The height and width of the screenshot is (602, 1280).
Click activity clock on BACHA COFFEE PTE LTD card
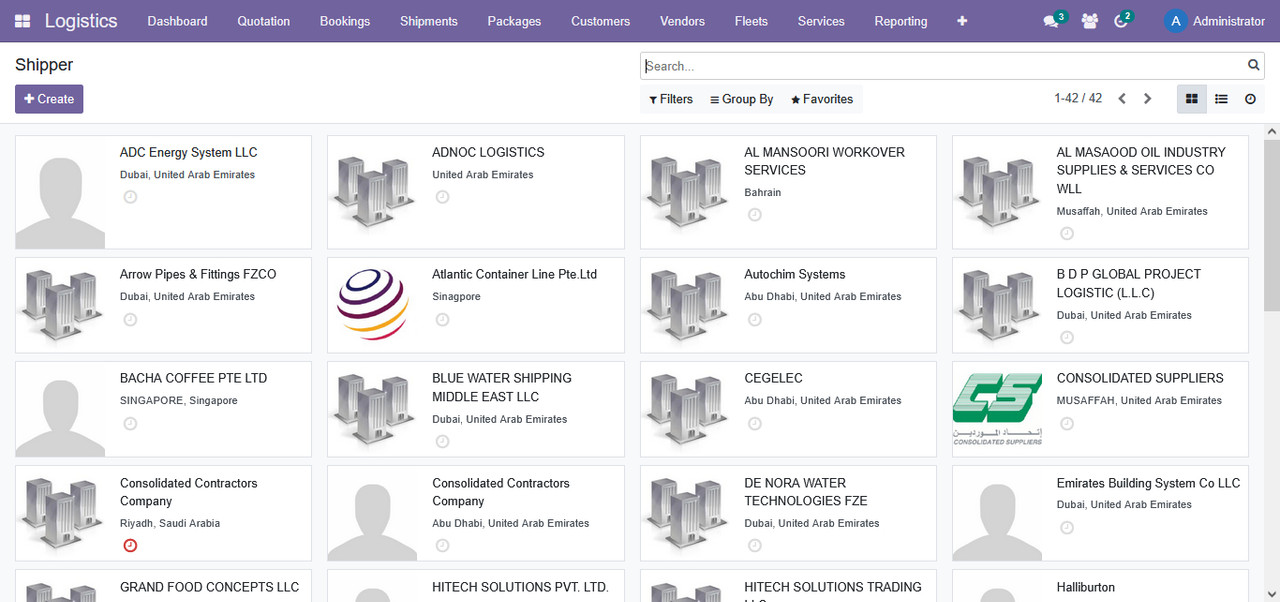tap(130, 423)
